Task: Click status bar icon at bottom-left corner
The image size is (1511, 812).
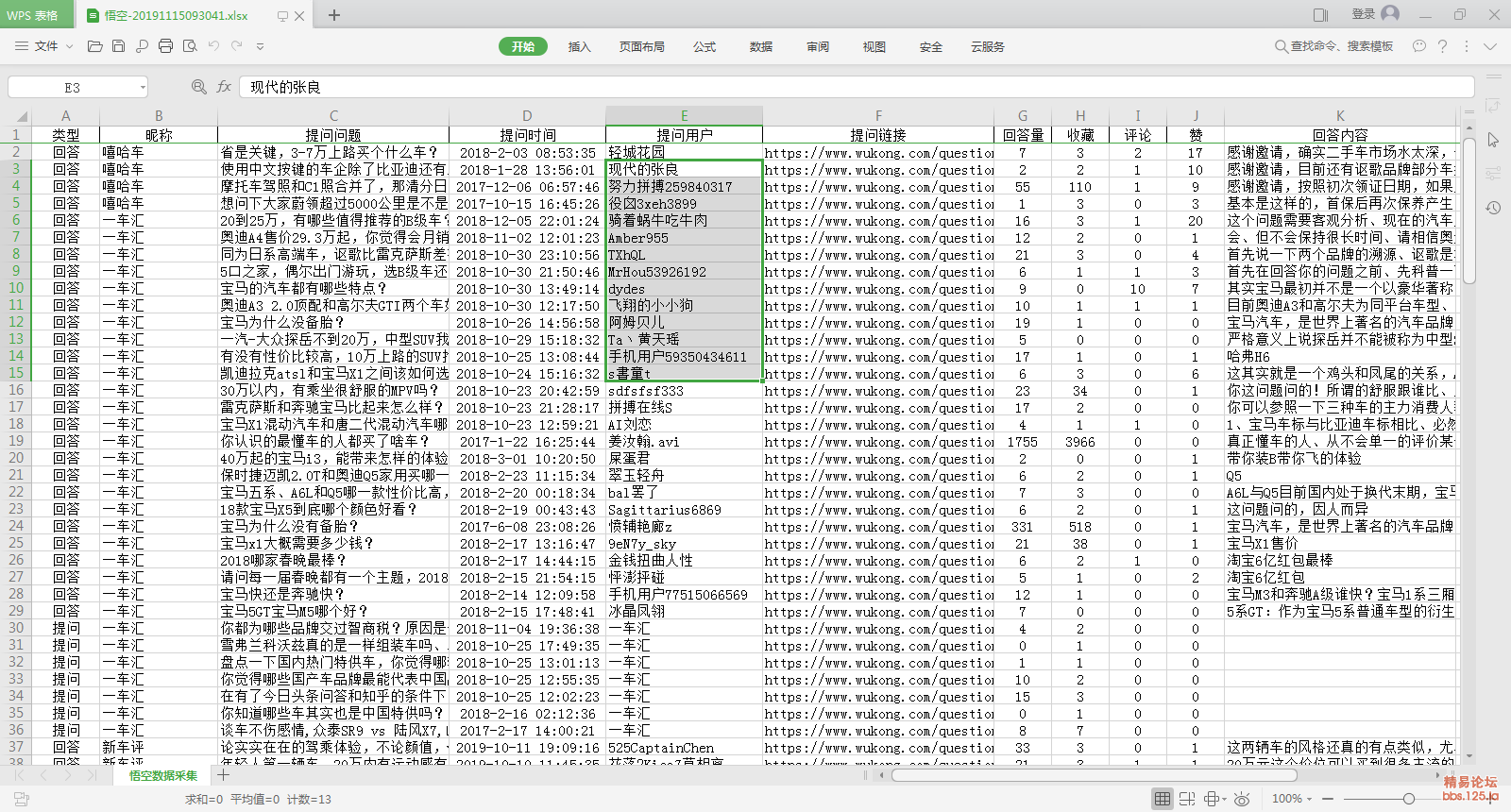Action: [22, 799]
